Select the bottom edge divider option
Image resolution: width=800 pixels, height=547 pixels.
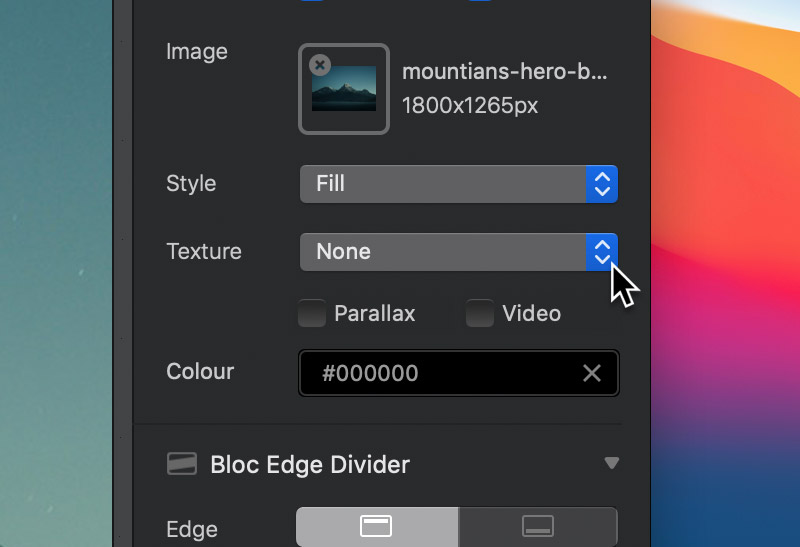(x=538, y=526)
